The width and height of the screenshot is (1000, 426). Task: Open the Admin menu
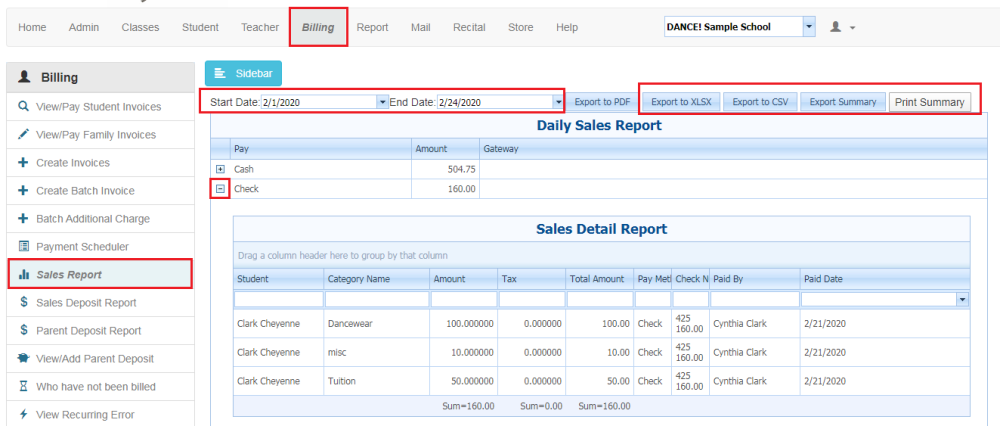(x=84, y=27)
